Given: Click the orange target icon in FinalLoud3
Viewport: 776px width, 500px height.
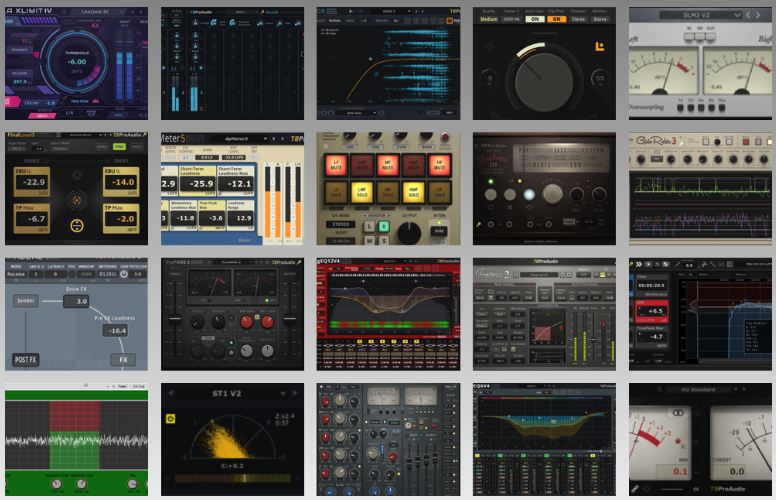Looking at the screenshot, I should click(x=77, y=200).
